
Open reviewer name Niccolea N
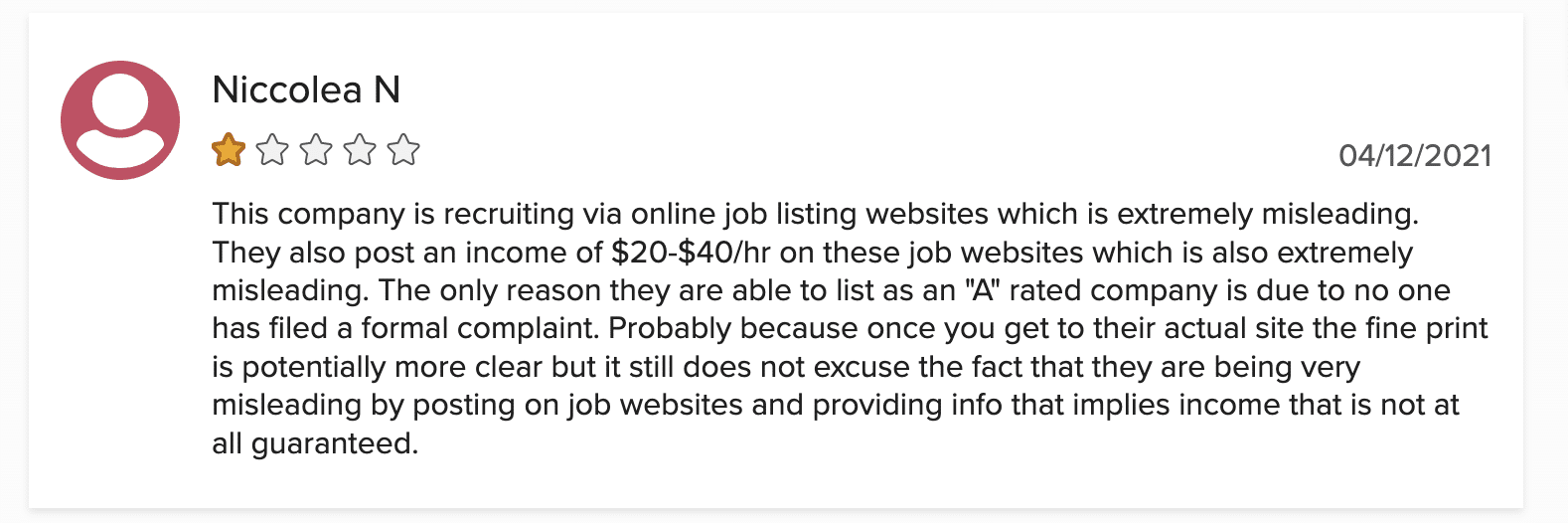point(306,89)
